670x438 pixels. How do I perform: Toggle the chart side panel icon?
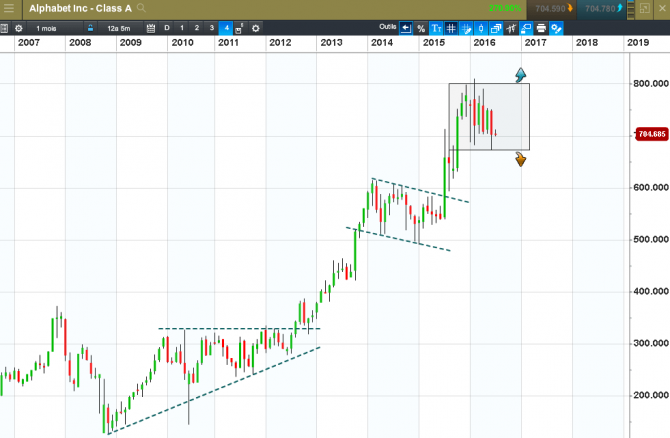click(x=4, y=29)
